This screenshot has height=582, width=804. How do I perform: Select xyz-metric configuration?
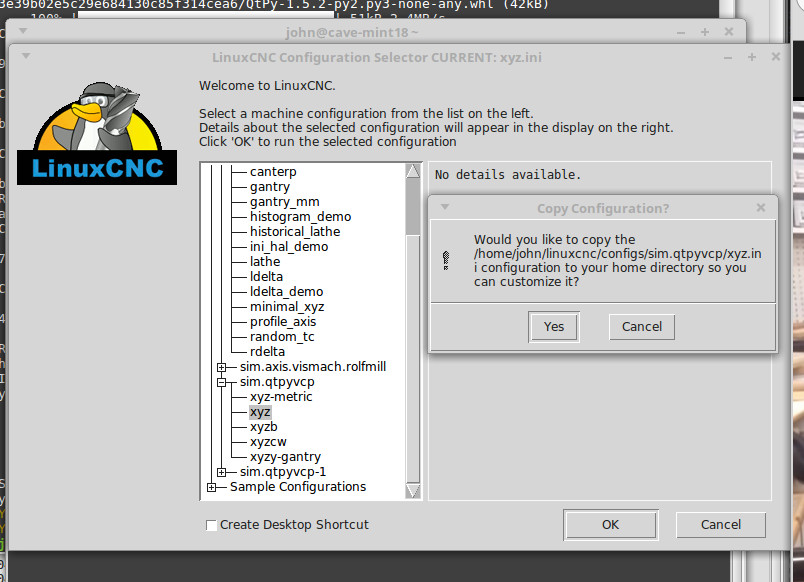(281, 397)
